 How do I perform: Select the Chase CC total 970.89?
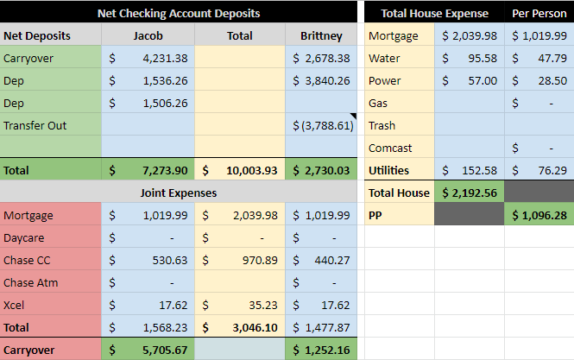click(240, 259)
